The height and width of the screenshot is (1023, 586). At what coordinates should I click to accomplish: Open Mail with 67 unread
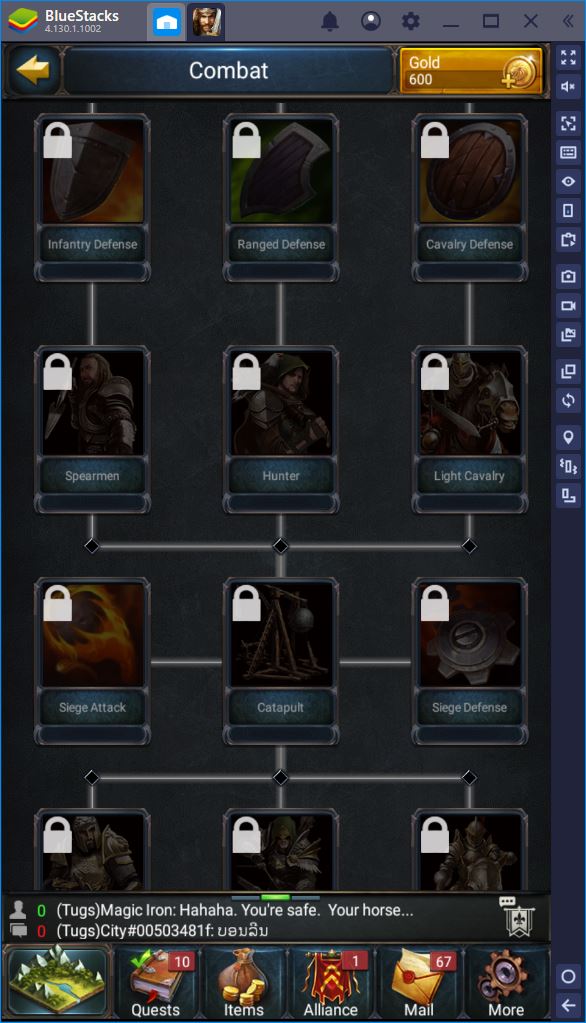tap(418, 982)
